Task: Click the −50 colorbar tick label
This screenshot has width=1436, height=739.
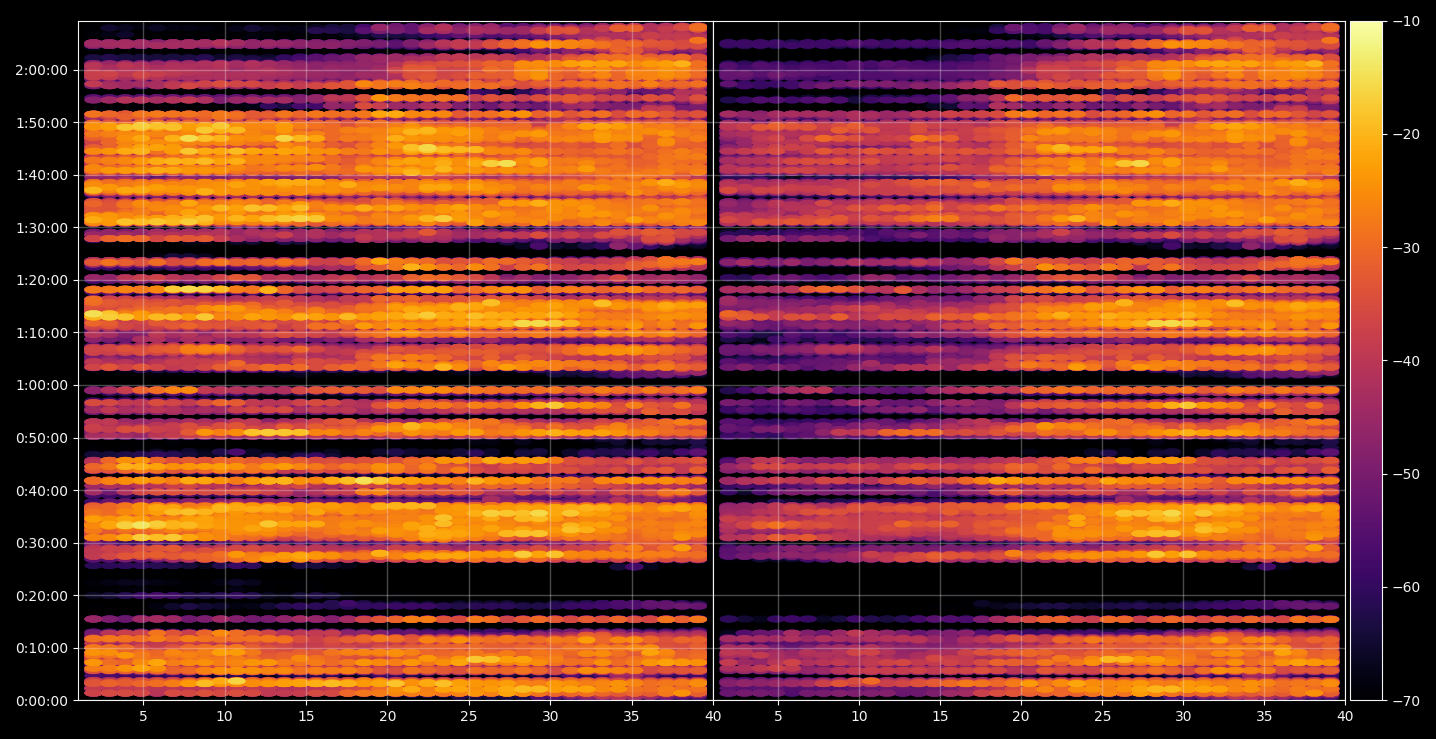Action: point(1406,474)
